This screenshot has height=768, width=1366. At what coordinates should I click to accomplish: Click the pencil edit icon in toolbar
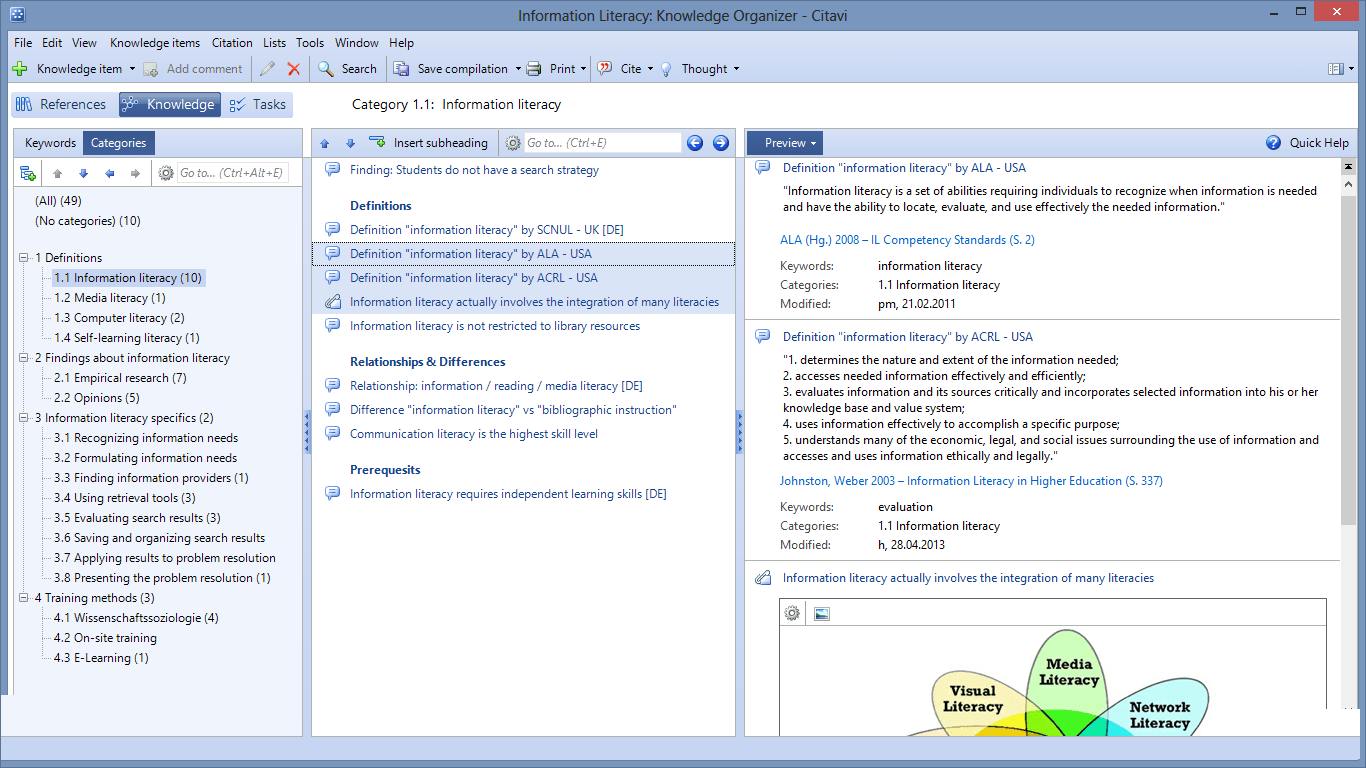point(267,69)
